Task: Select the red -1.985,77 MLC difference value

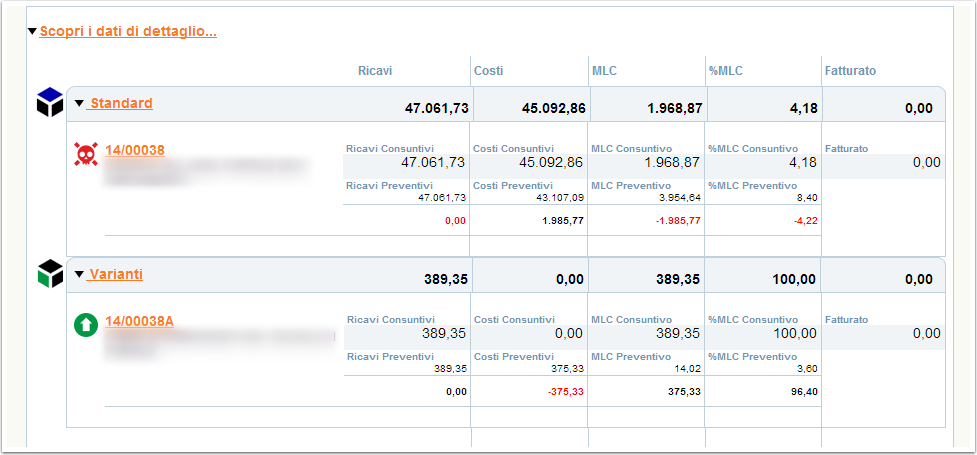Action: (x=678, y=221)
